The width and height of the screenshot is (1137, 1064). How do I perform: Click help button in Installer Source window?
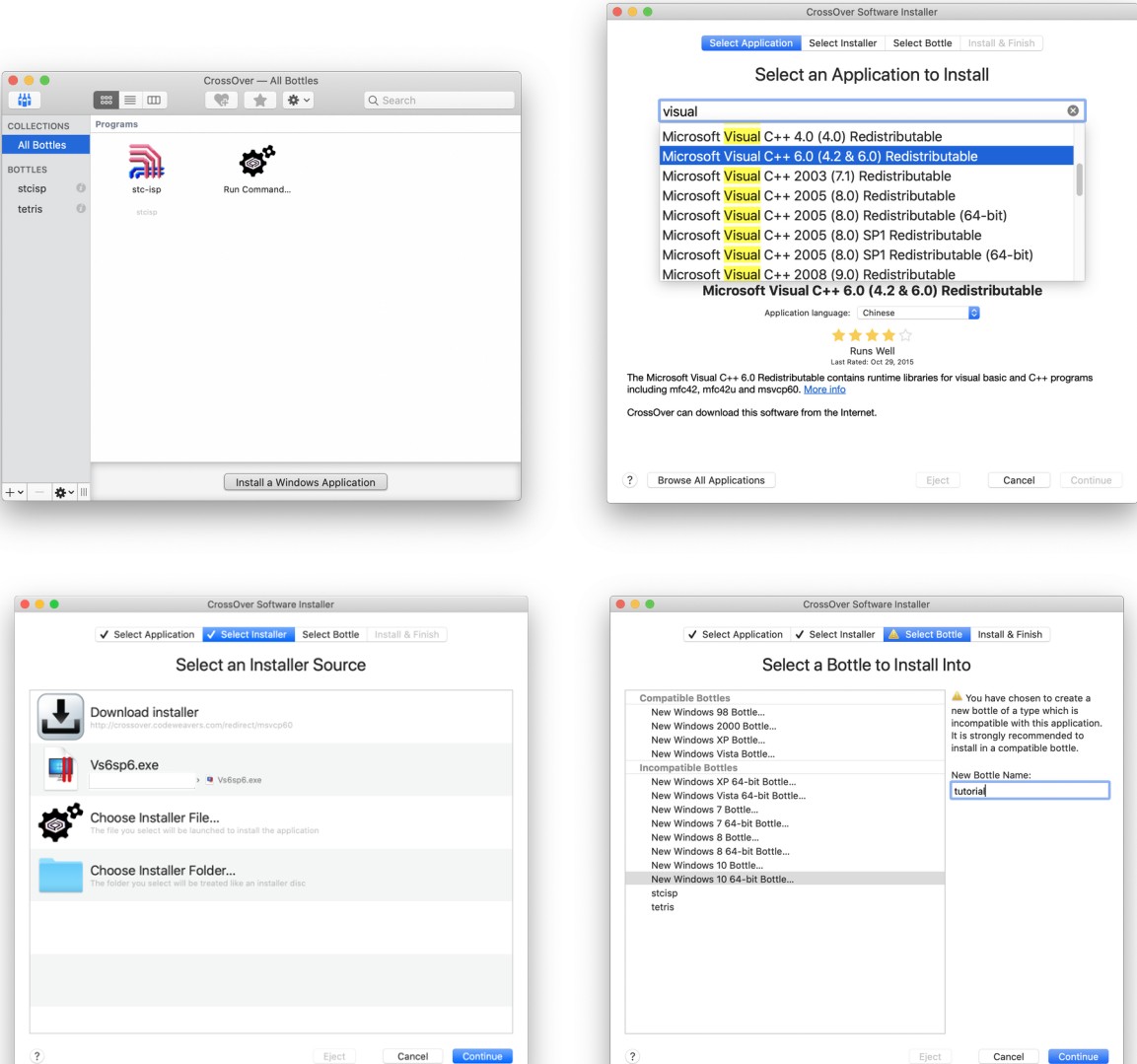click(37, 1056)
